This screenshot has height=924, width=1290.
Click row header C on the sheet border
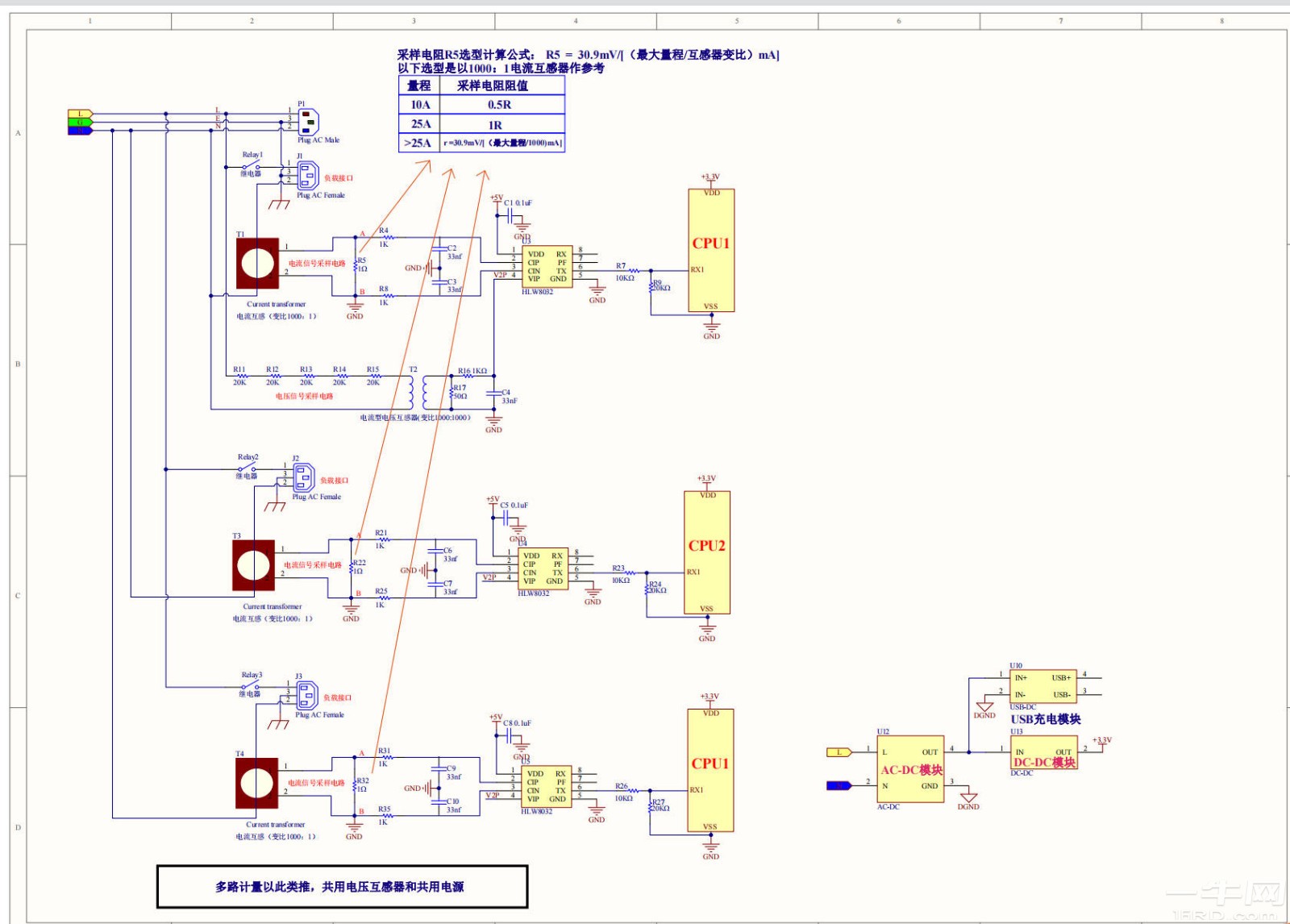coord(18,596)
